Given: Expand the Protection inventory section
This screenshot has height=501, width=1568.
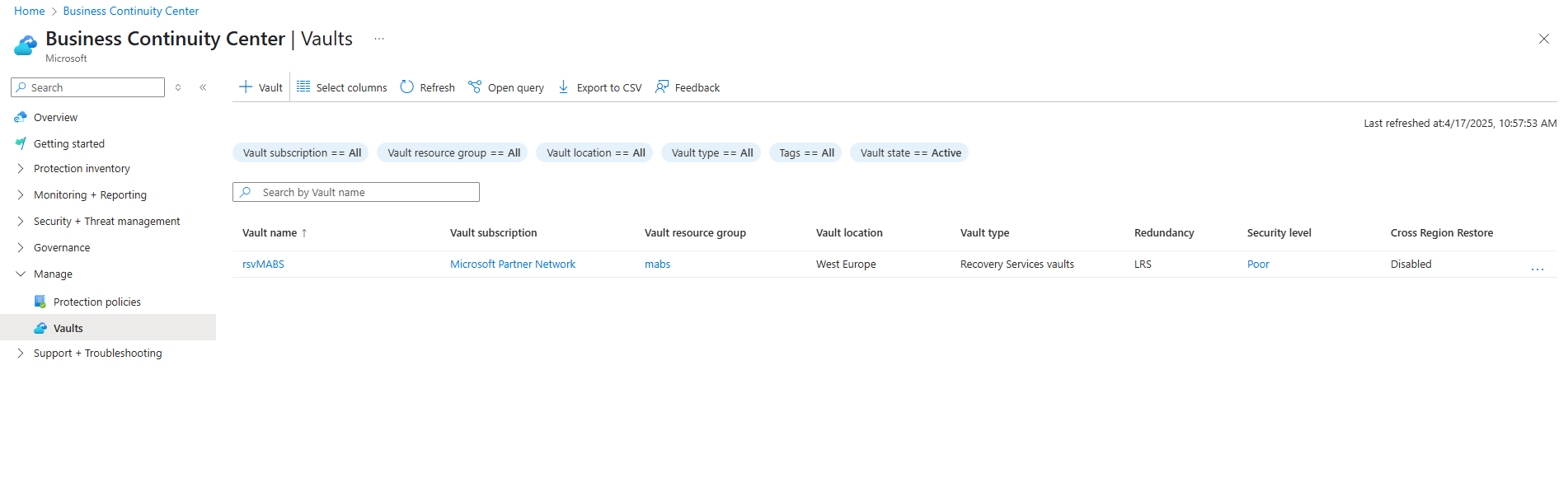Looking at the screenshot, I should (21, 169).
